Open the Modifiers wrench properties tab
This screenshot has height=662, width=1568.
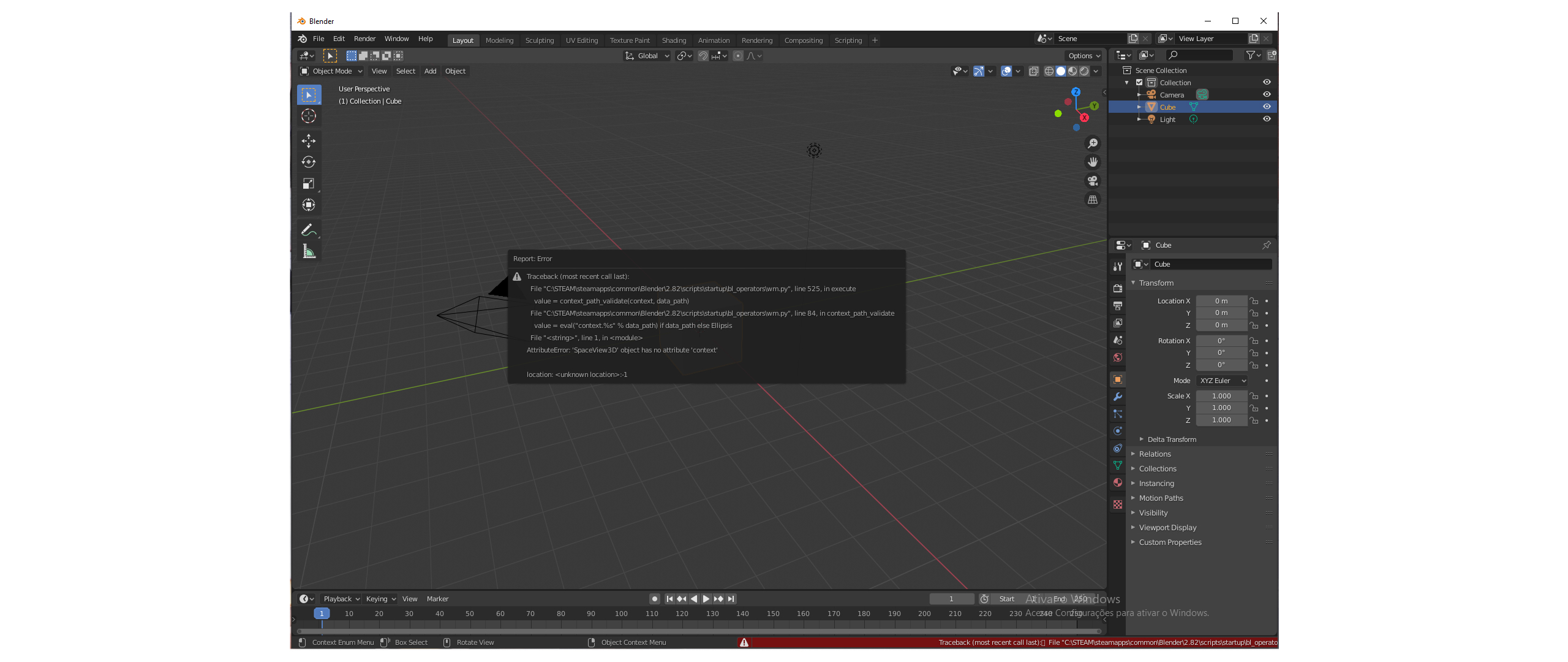coord(1118,397)
